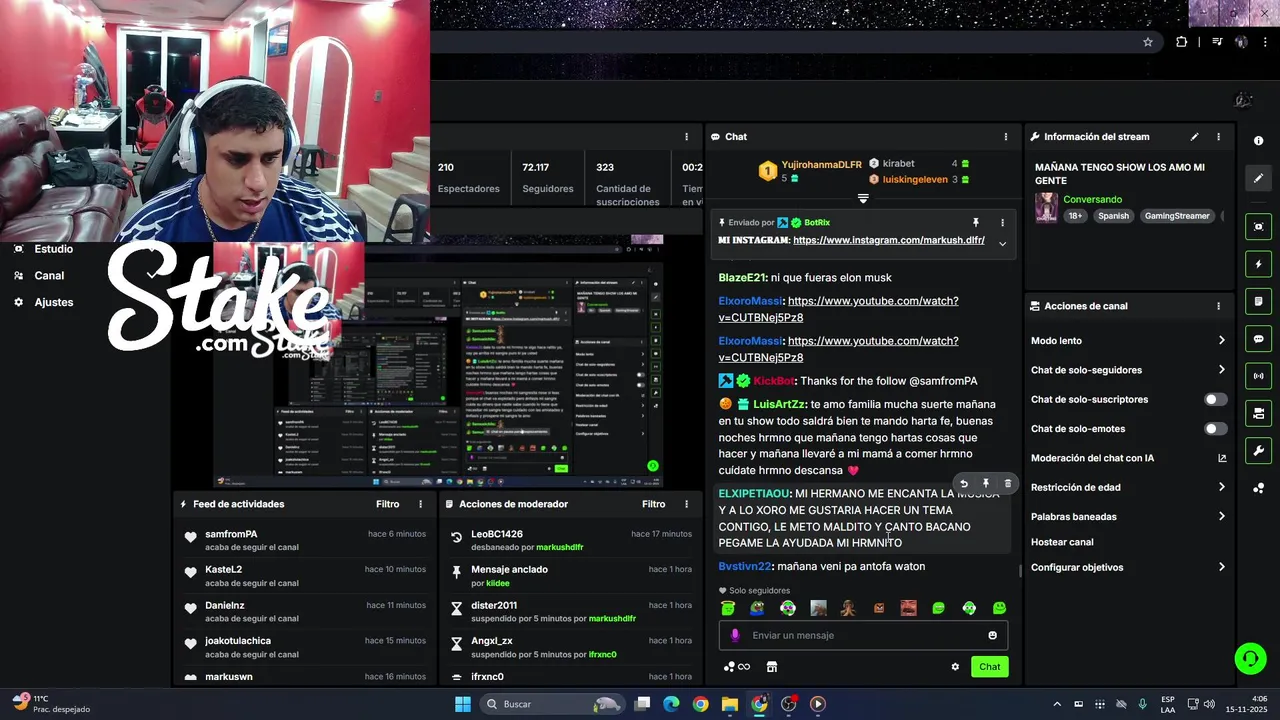
Task: Select Mensaje anclado moderator action row
Action: (570, 576)
